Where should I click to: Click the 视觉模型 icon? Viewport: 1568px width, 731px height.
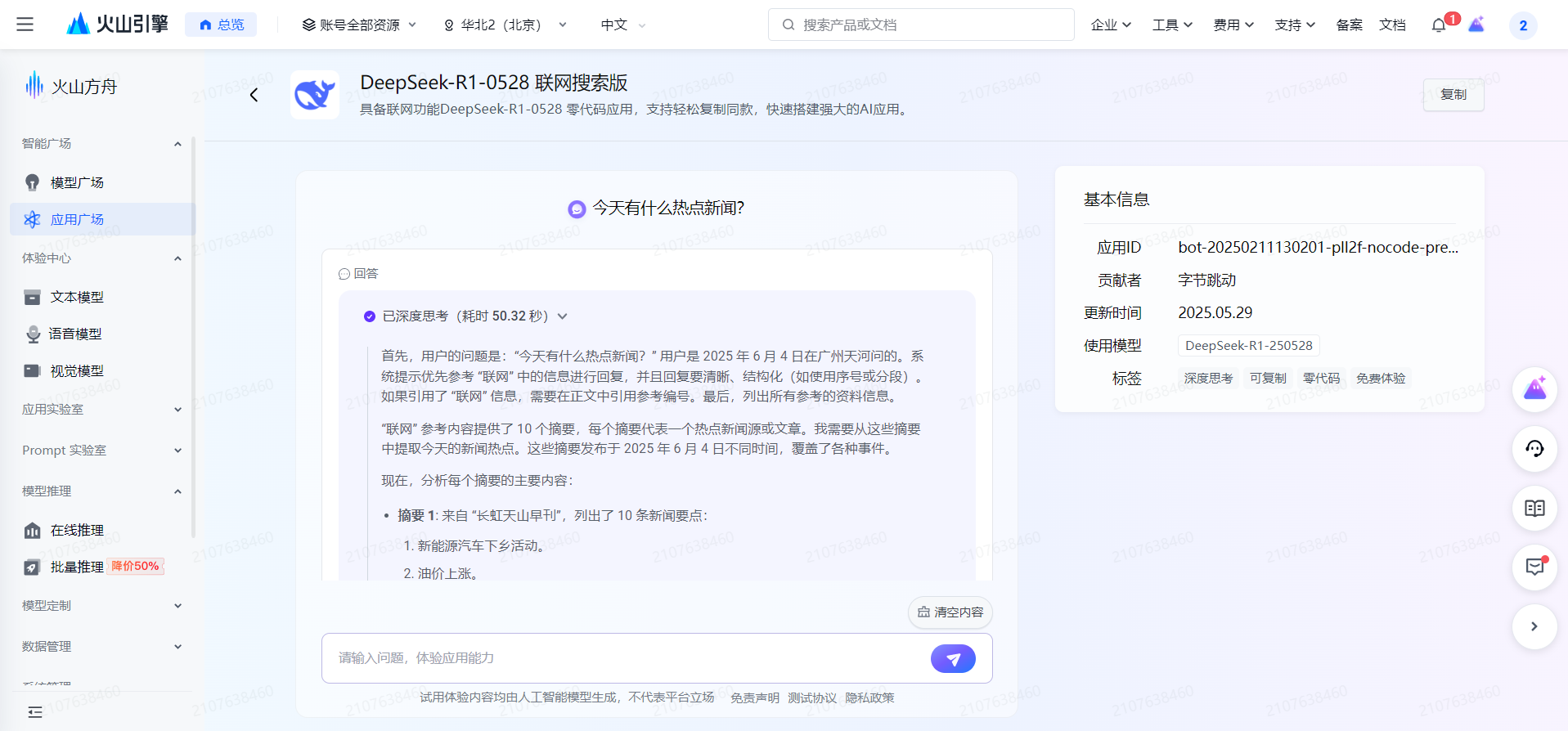point(32,370)
